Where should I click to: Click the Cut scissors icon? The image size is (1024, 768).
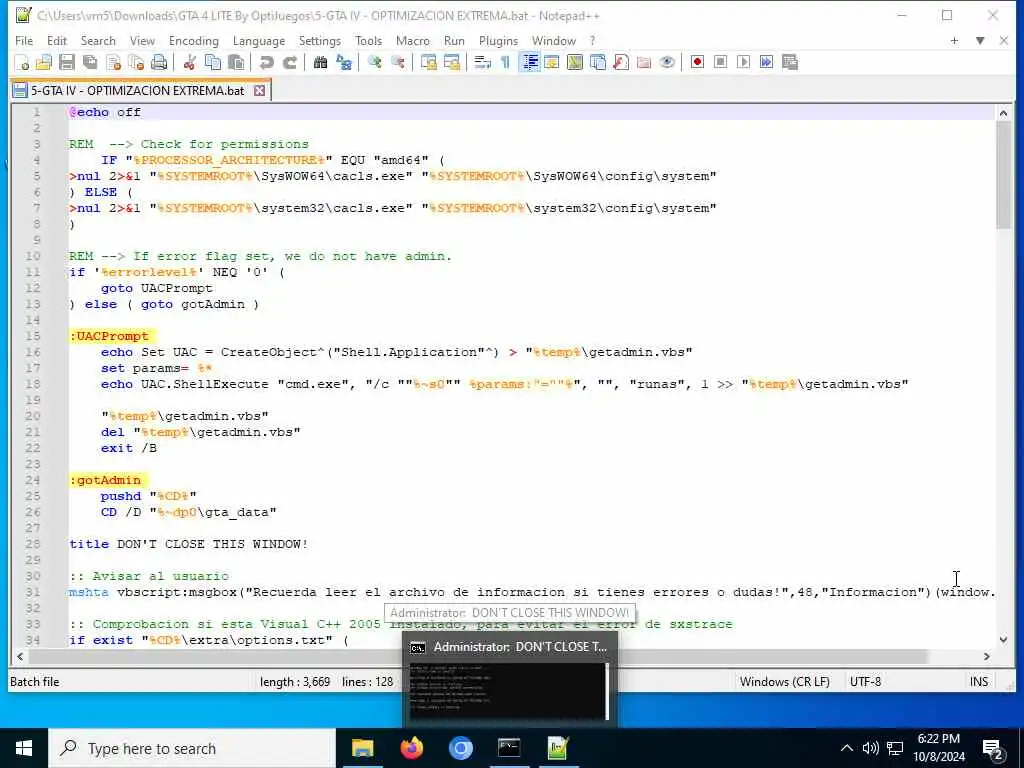coord(189,62)
